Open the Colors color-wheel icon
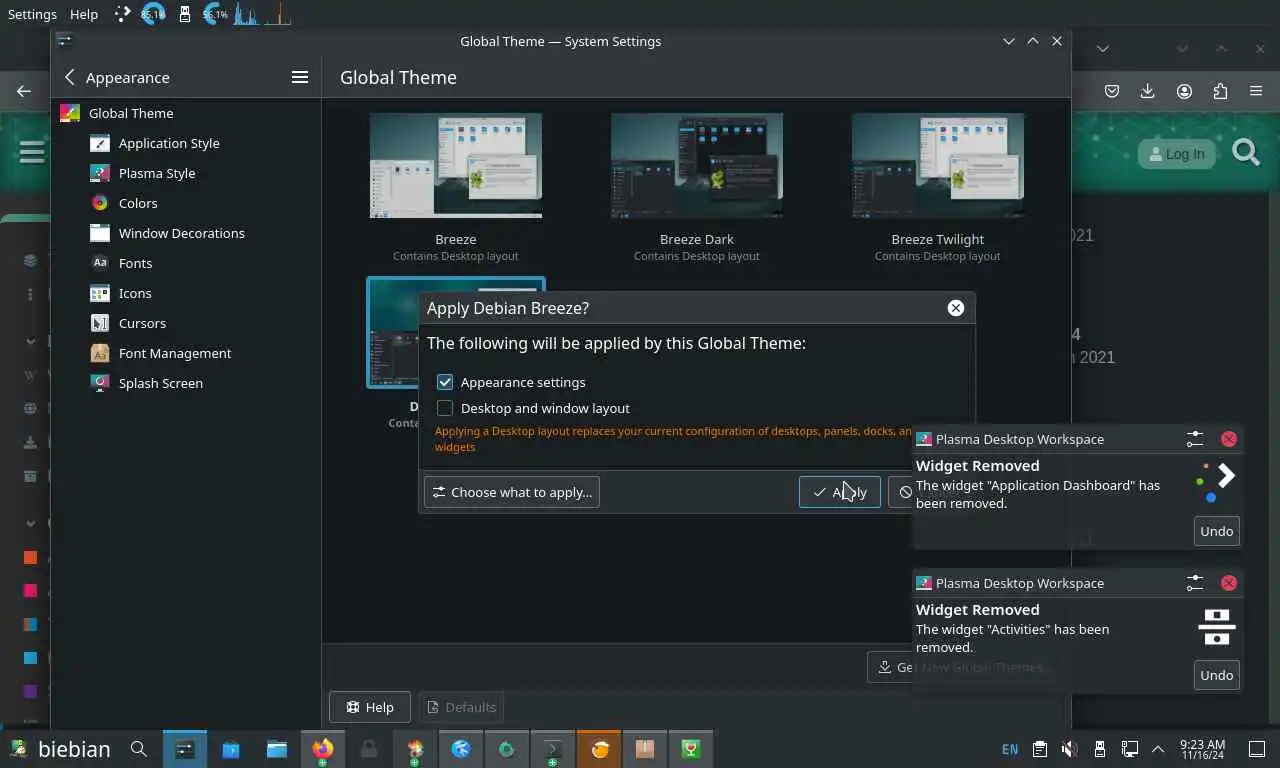Image resolution: width=1280 pixels, height=768 pixels. tap(100, 203)
